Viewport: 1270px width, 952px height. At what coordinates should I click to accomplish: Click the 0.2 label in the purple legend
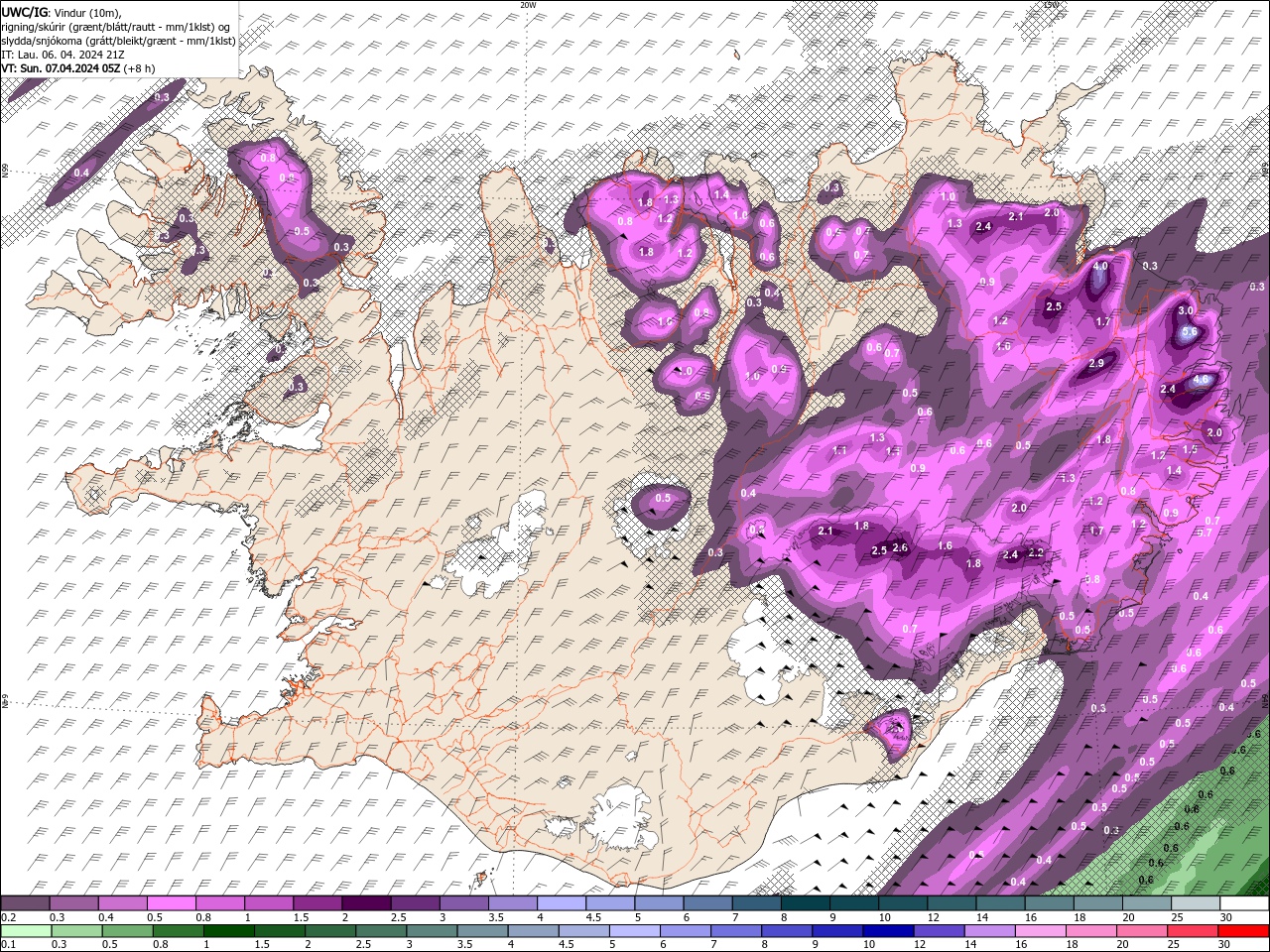click(8, 917)
